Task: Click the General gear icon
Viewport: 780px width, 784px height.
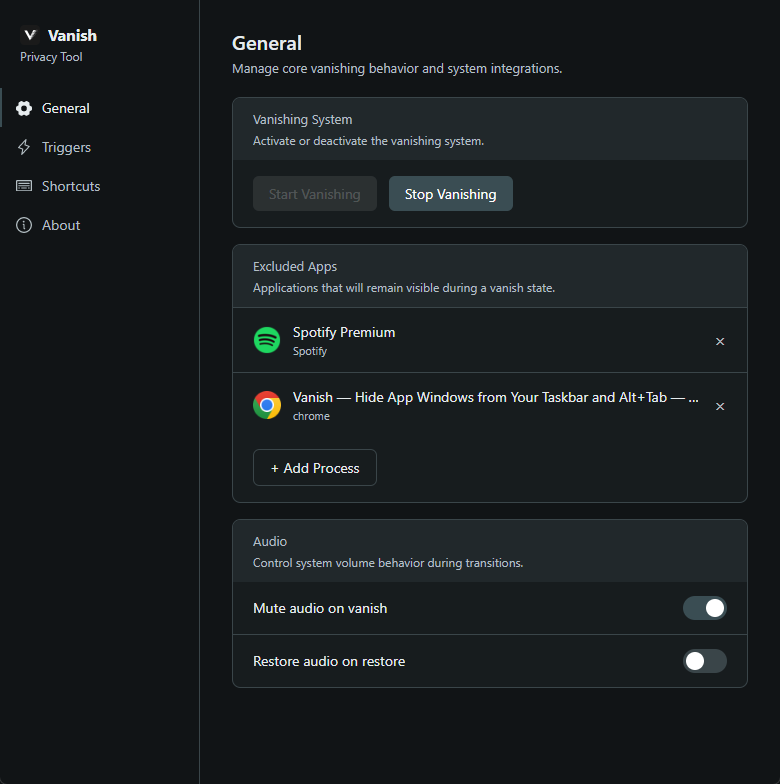Action: (x=24, y=108)
